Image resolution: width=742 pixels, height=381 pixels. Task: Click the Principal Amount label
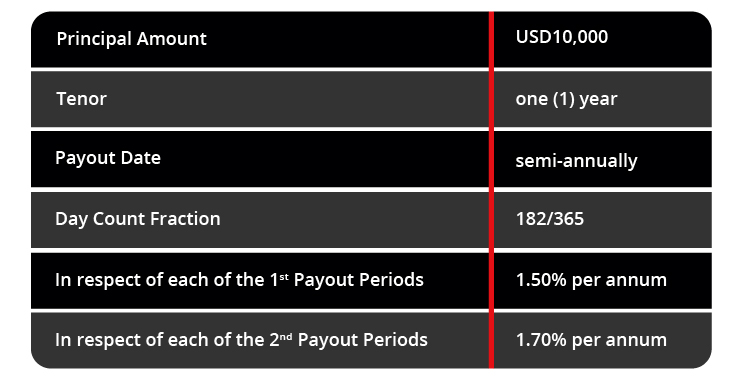coord(132,39)
